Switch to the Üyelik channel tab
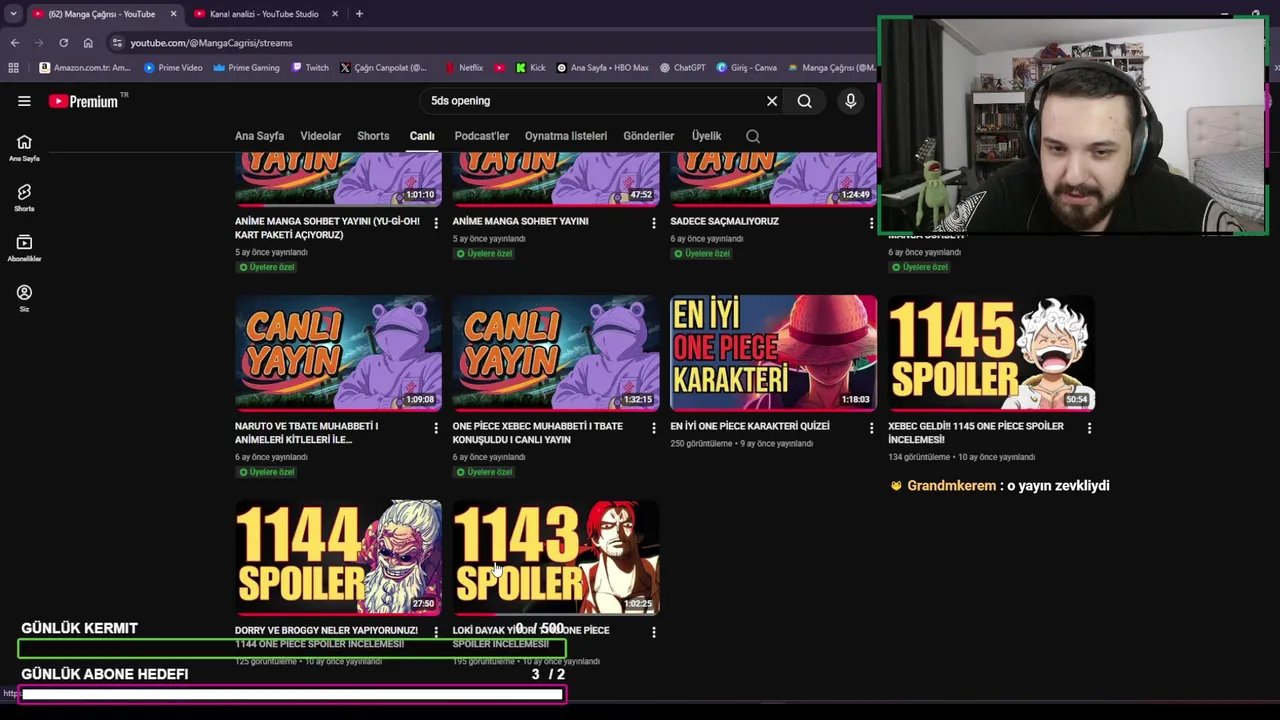 pos(706,136)
